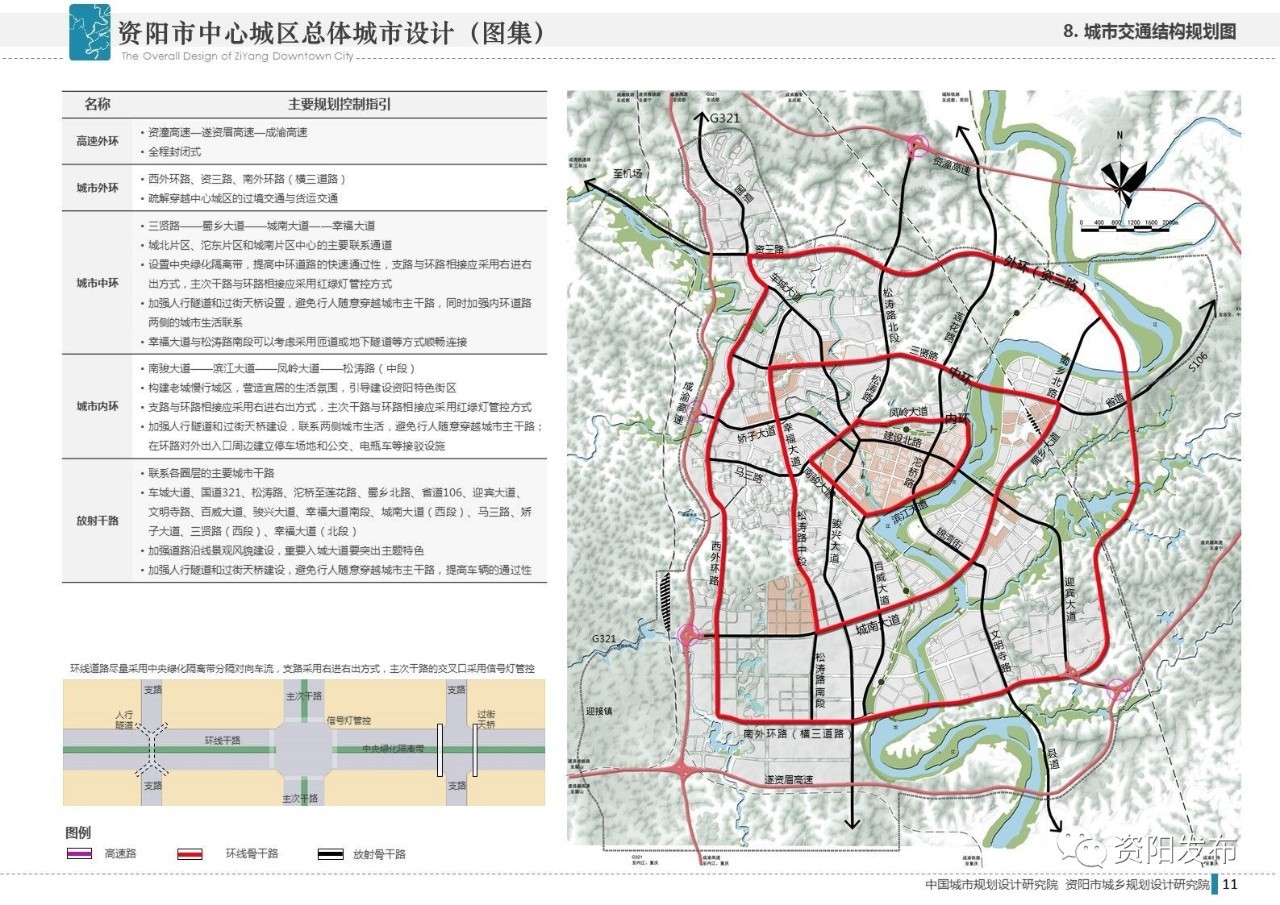1280x905 pixels.
Task: Click the 人行隧道 diagram label
Action: point(125,719)
